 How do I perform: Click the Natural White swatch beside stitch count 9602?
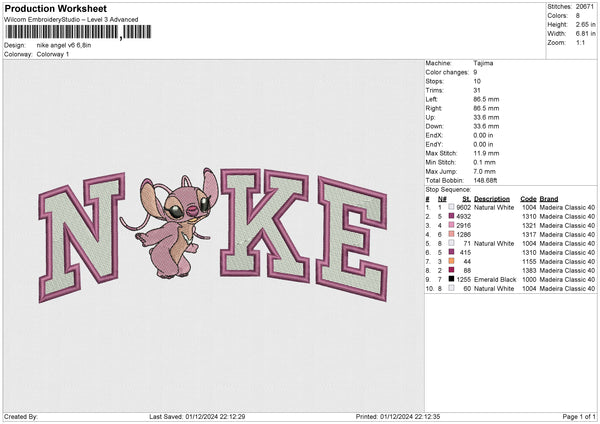[x=452, y=207]
